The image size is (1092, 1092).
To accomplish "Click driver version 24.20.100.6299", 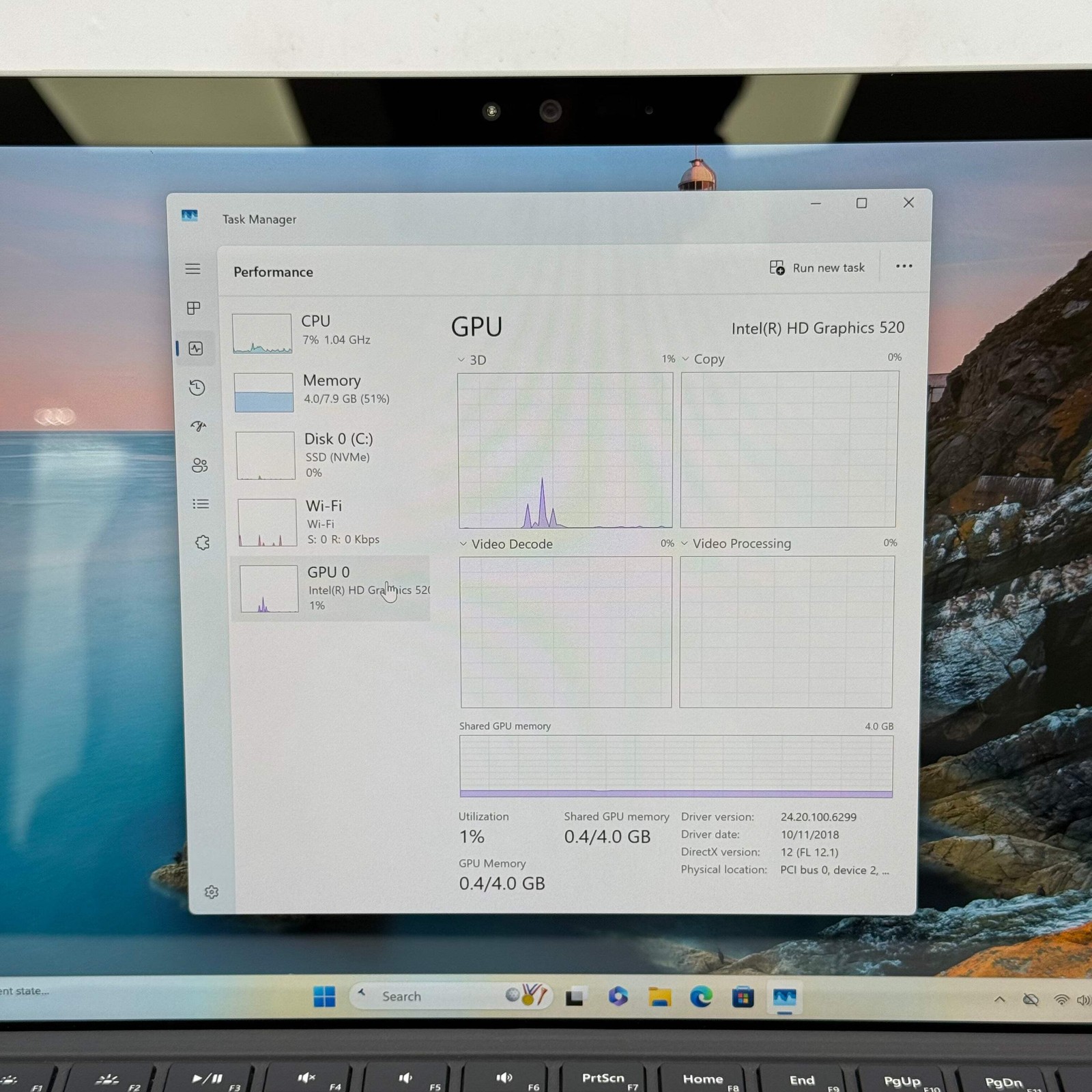I will click(x=818, y=817).
